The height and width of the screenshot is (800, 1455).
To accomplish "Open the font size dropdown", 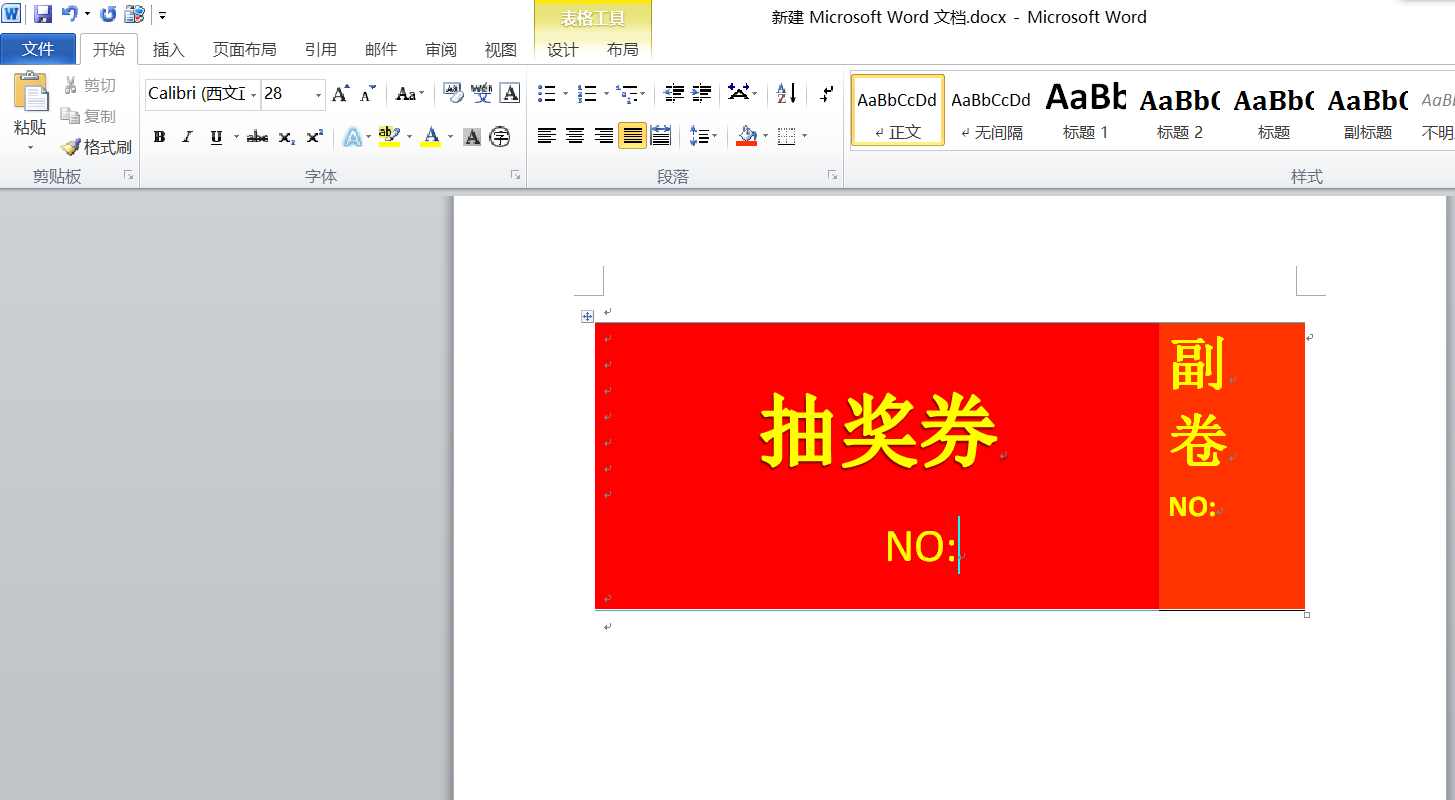I will tap(318, 94).
